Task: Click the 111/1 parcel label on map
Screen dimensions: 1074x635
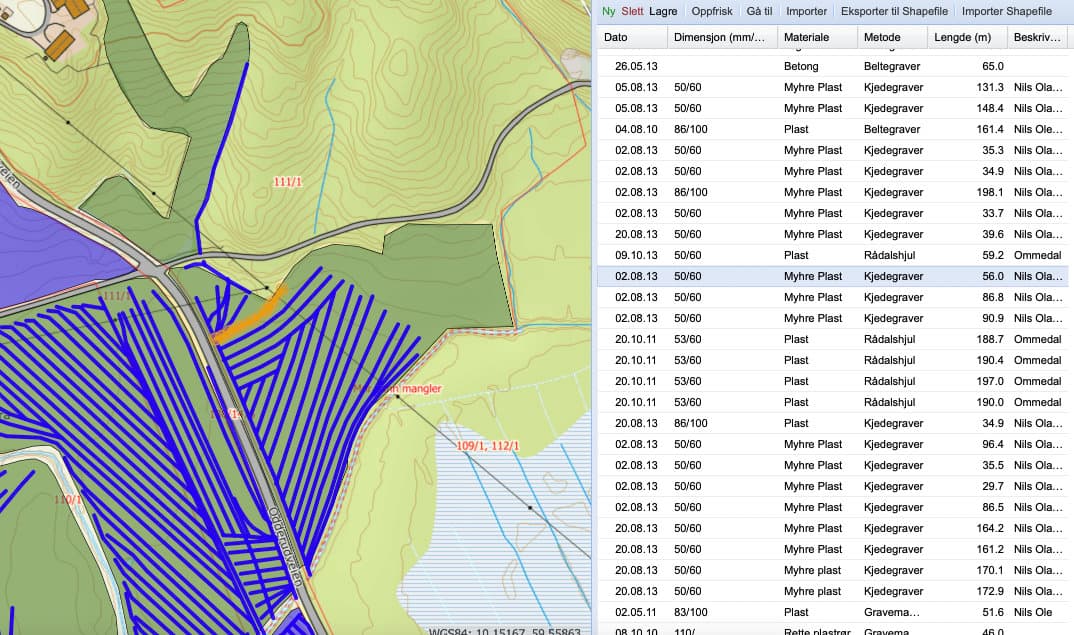Action: click(288, 182)
